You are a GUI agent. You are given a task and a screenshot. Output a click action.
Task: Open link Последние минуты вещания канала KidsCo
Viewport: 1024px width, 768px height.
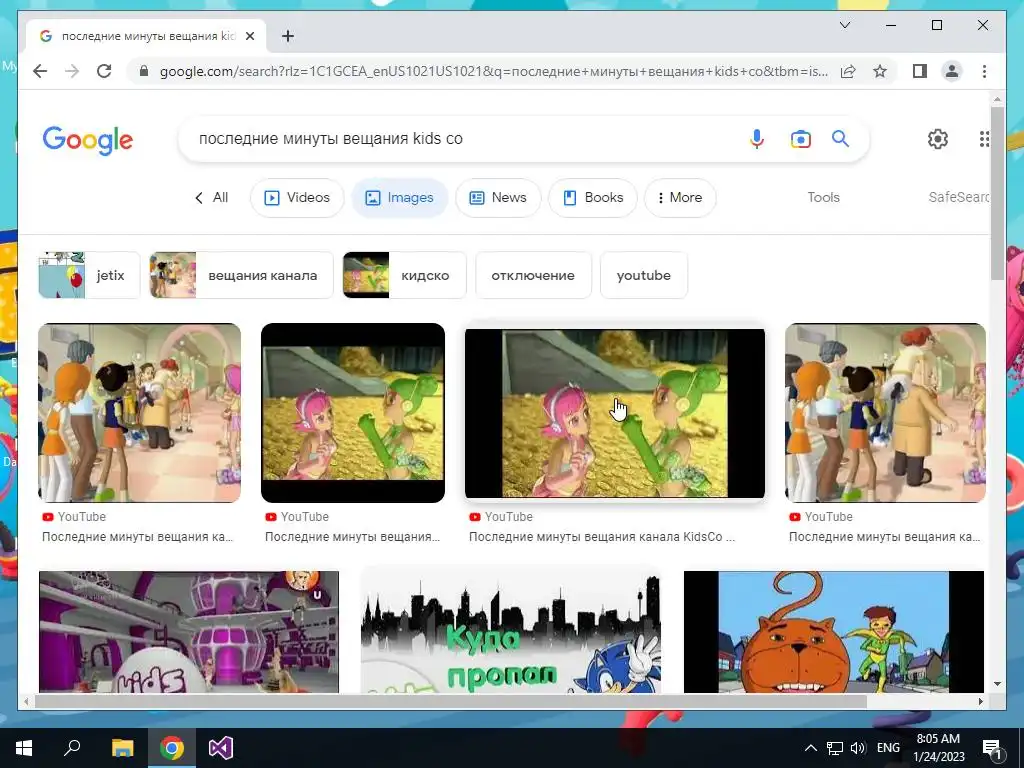click(601, 537)
